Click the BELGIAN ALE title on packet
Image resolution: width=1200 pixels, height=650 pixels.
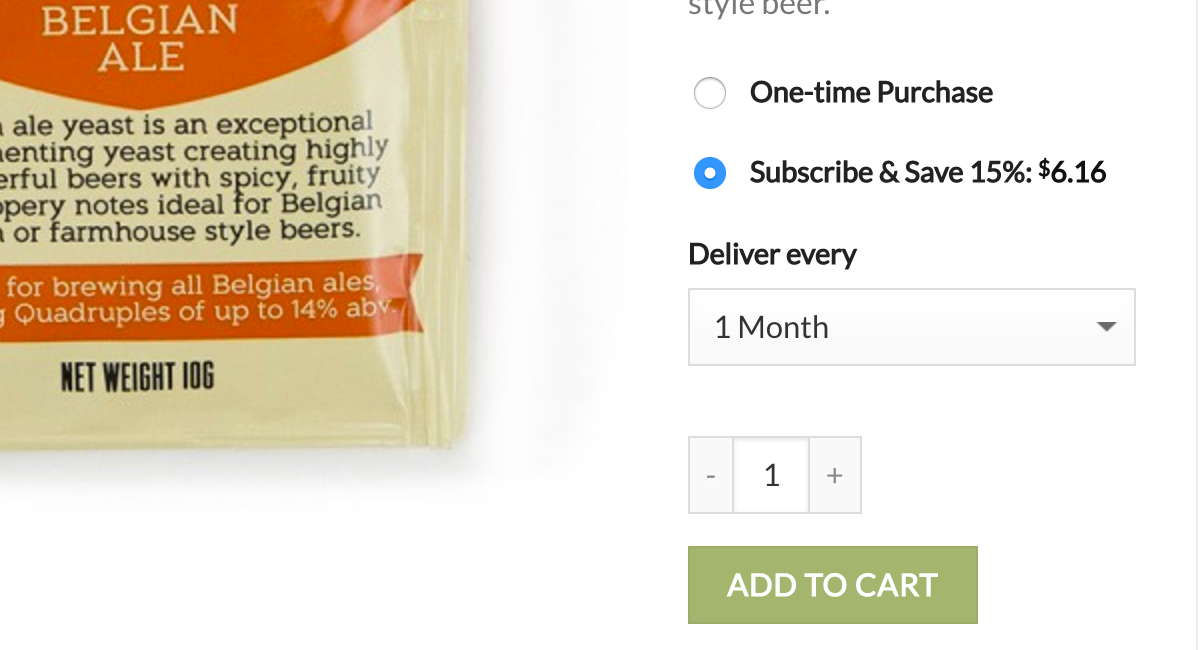pyautogui.click(x=140, y=37)
